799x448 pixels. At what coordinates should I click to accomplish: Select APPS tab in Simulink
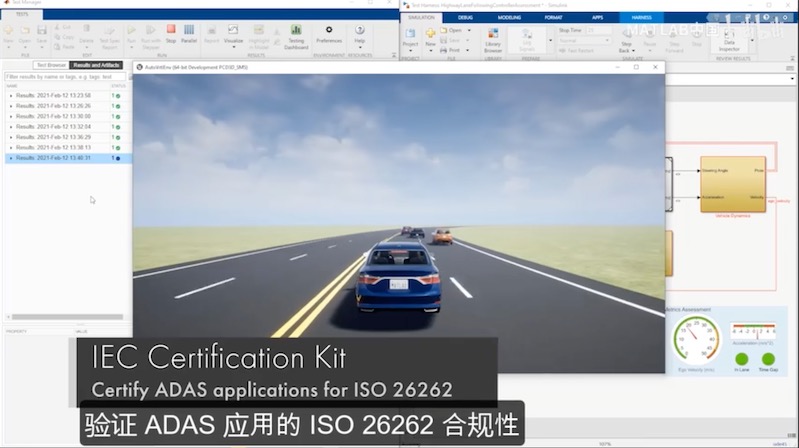pyautogui.click(x=597, y=17)
